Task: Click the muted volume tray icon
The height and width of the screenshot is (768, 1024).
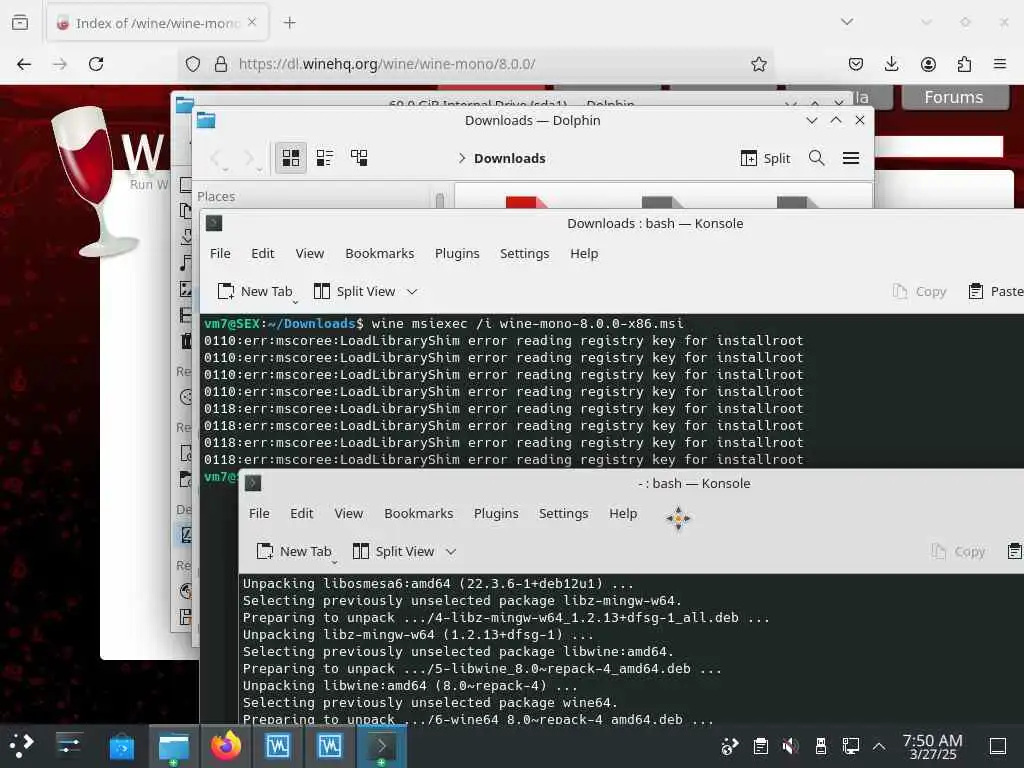Action: [x=790, y=746]
